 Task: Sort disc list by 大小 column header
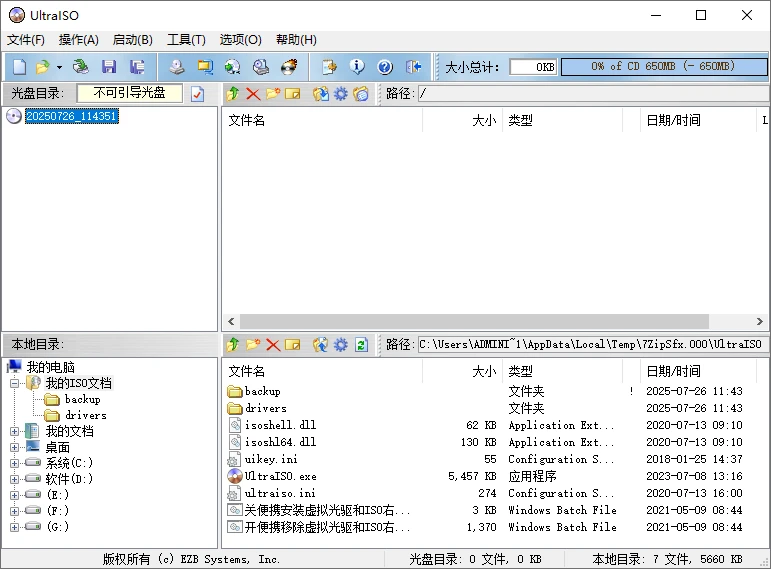tap(462, 120)
